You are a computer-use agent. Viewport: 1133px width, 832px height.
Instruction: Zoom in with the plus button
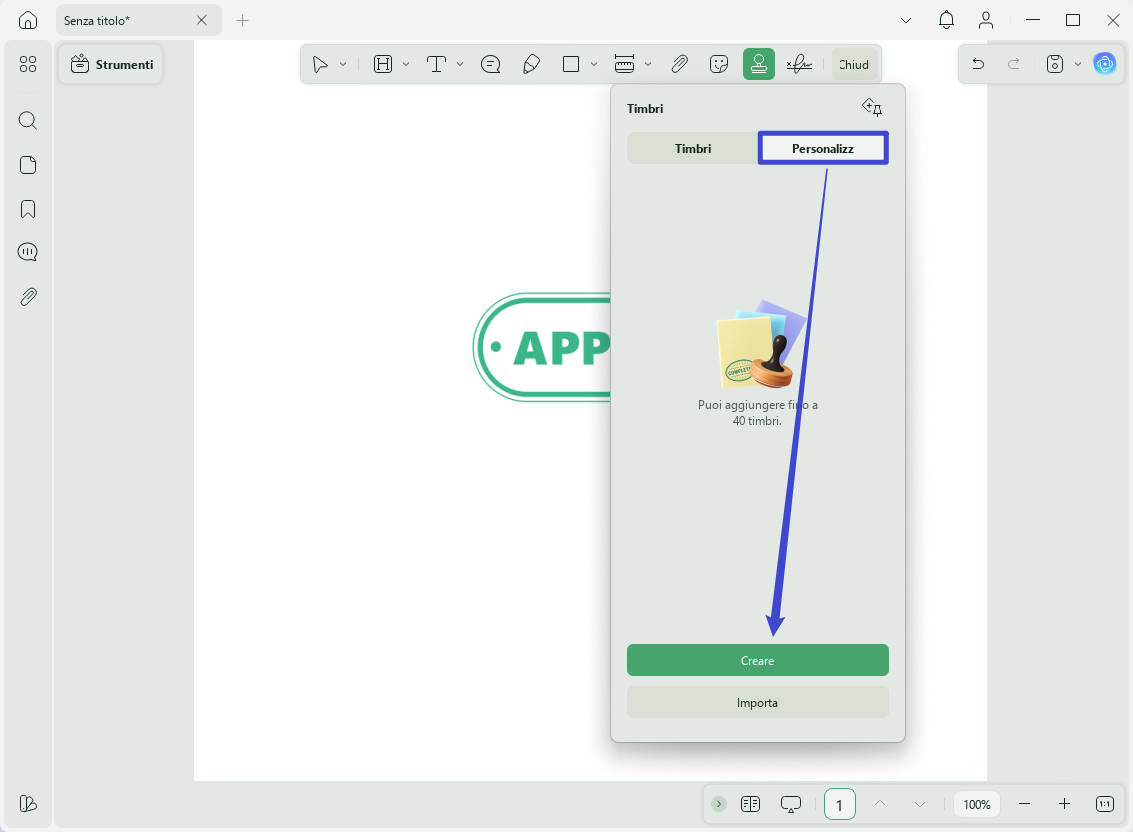1064,804
